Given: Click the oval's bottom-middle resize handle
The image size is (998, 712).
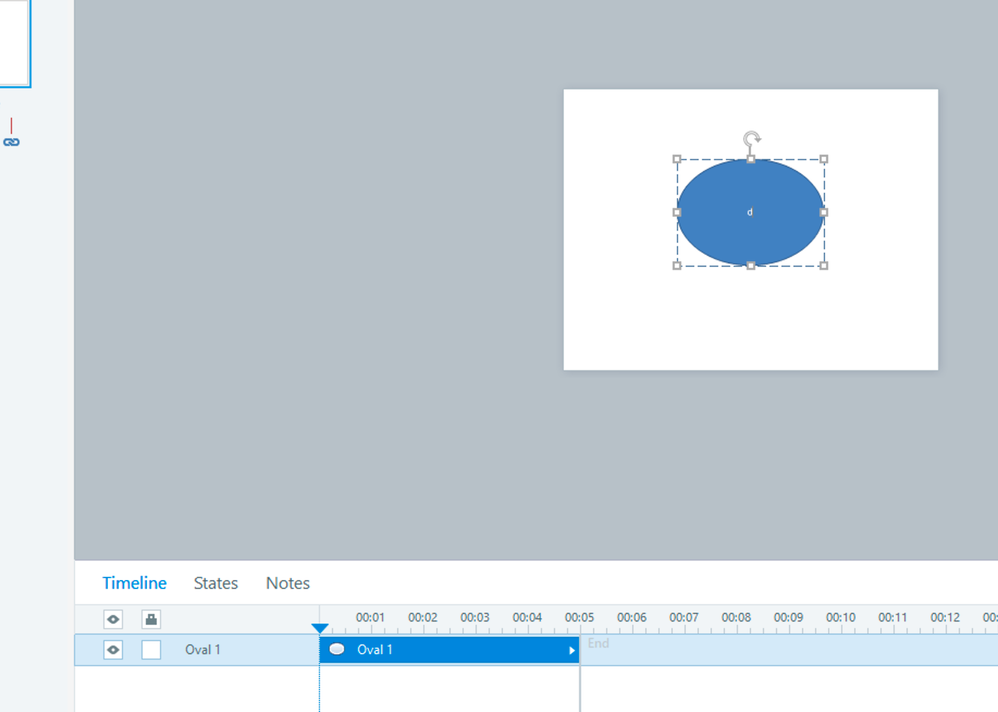Looking at the screenshot, I should [x=751, y=265].
